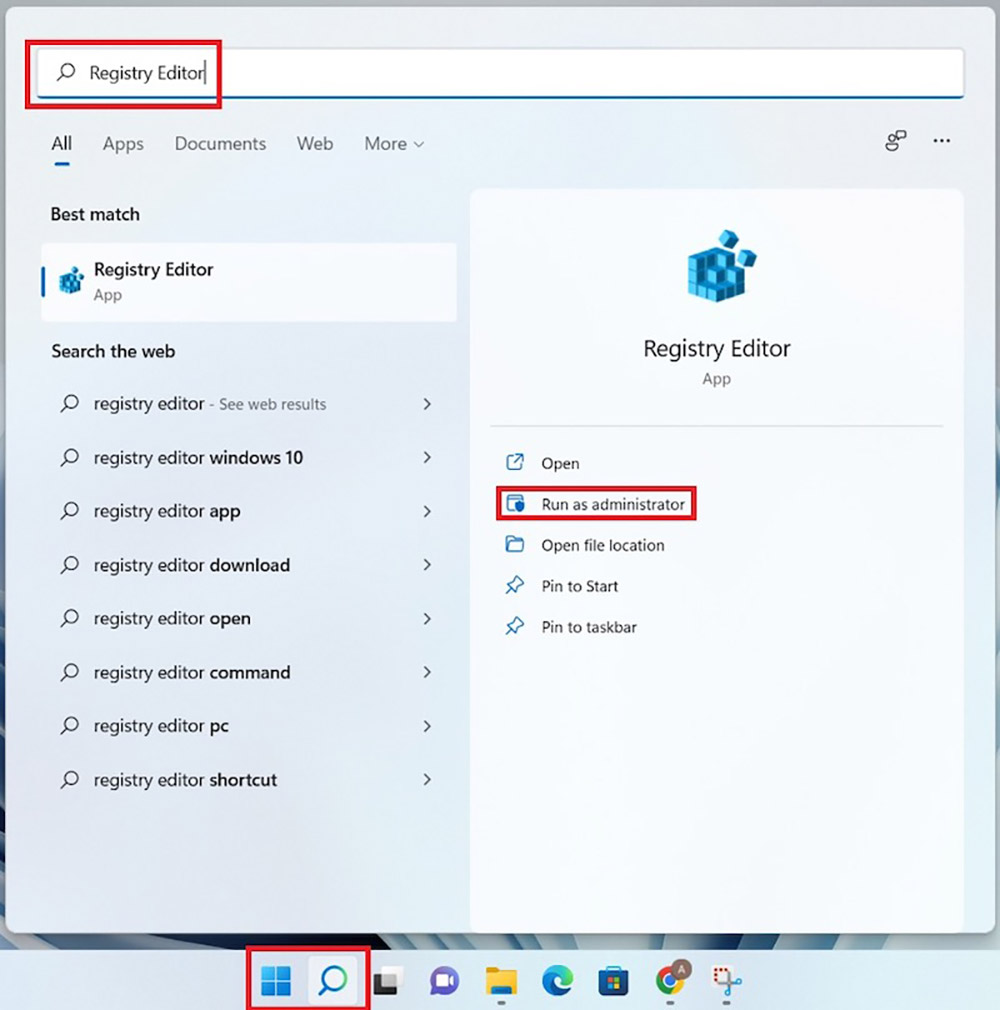Click search icon beside 'registry editor shortcut'
This screenshot has width=1000, height=1010.
coord(70,779)
